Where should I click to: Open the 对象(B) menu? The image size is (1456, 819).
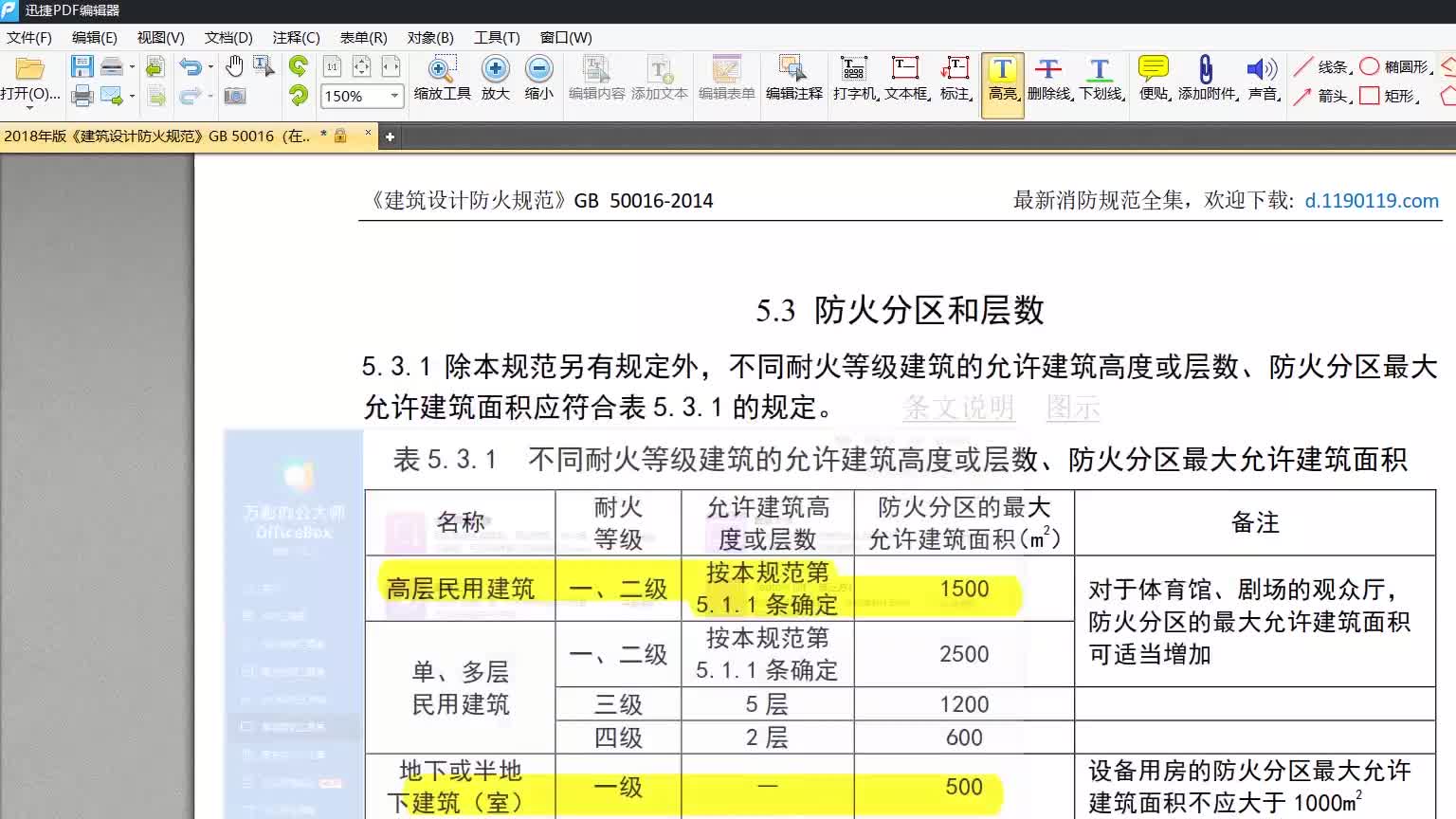click(x=430, y=37)
